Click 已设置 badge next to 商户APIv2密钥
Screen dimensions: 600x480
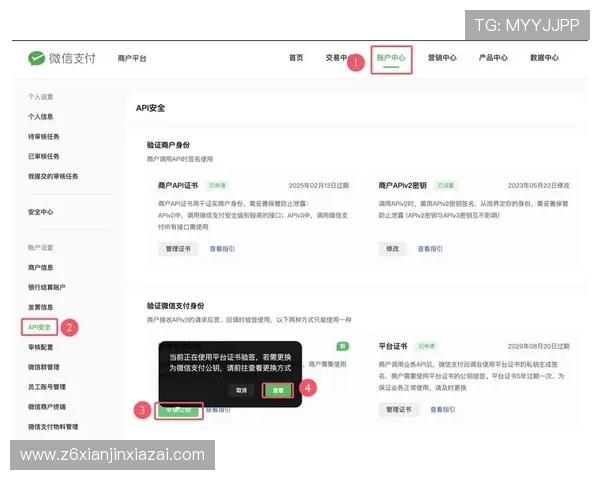click(446, 186)
